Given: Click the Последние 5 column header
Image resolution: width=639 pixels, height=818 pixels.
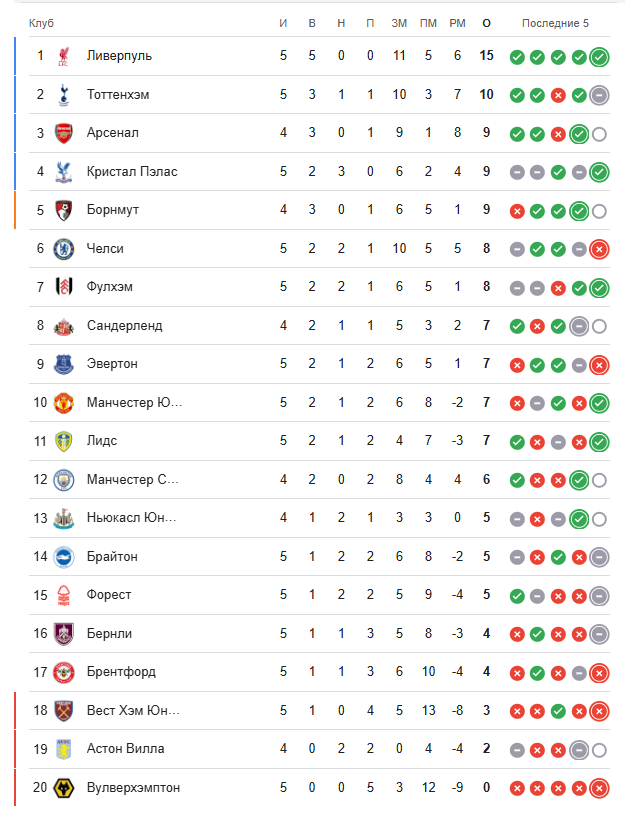Looking at the screenshot, I should (555, 23).
